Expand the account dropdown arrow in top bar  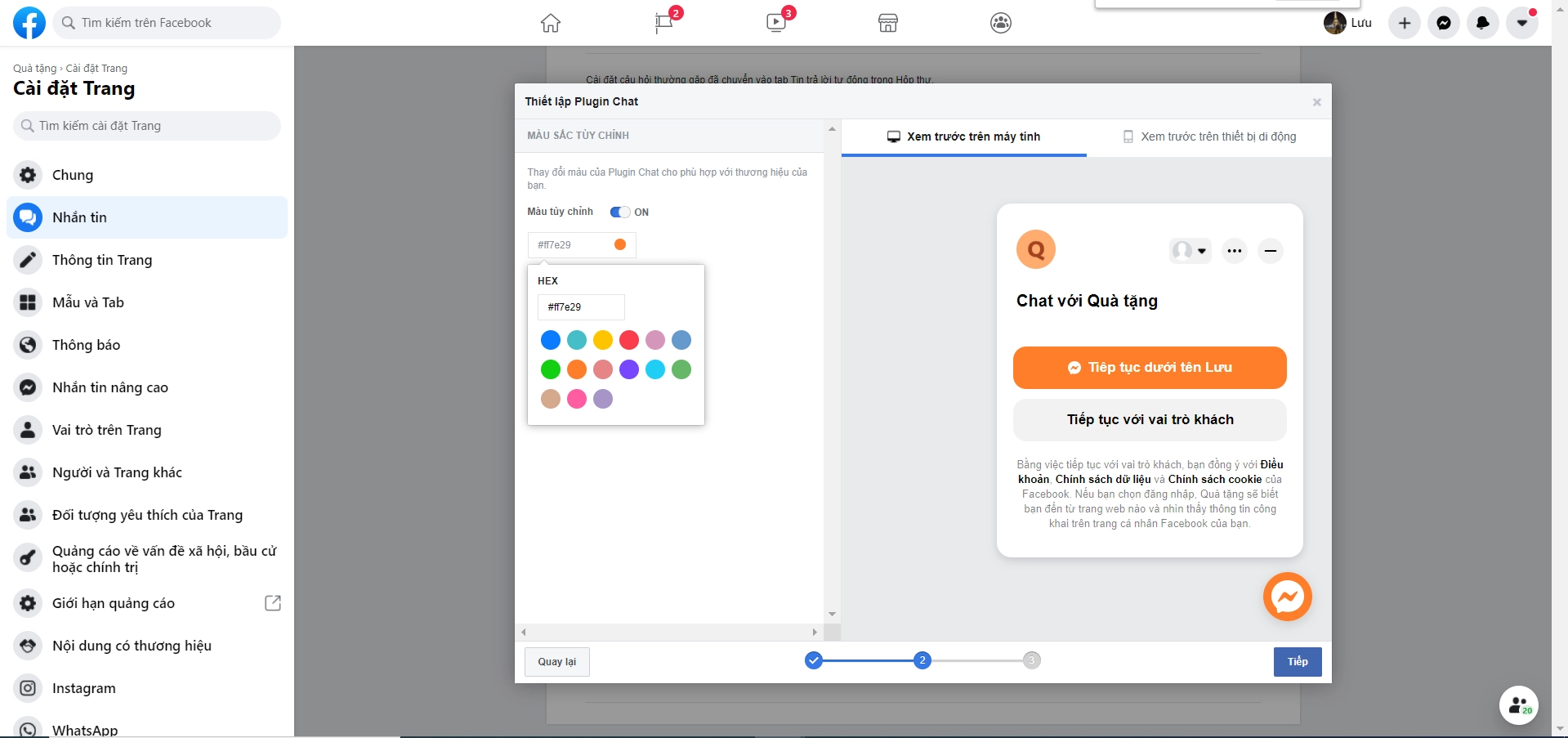point(1522,23)
